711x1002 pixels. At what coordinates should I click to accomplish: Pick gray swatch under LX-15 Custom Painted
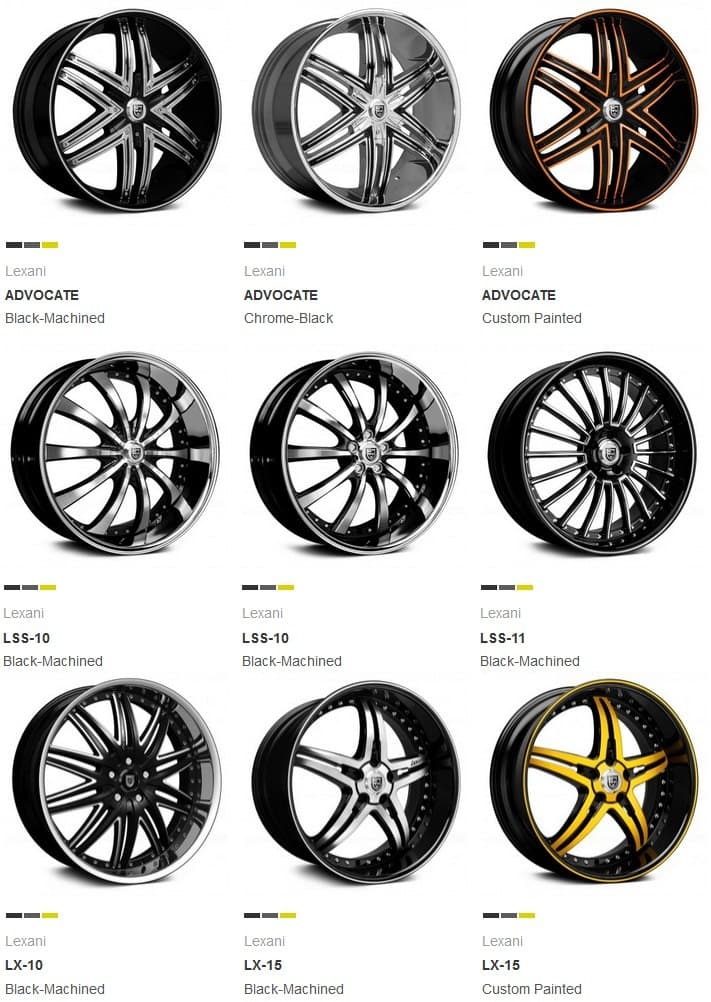point(509,915)
